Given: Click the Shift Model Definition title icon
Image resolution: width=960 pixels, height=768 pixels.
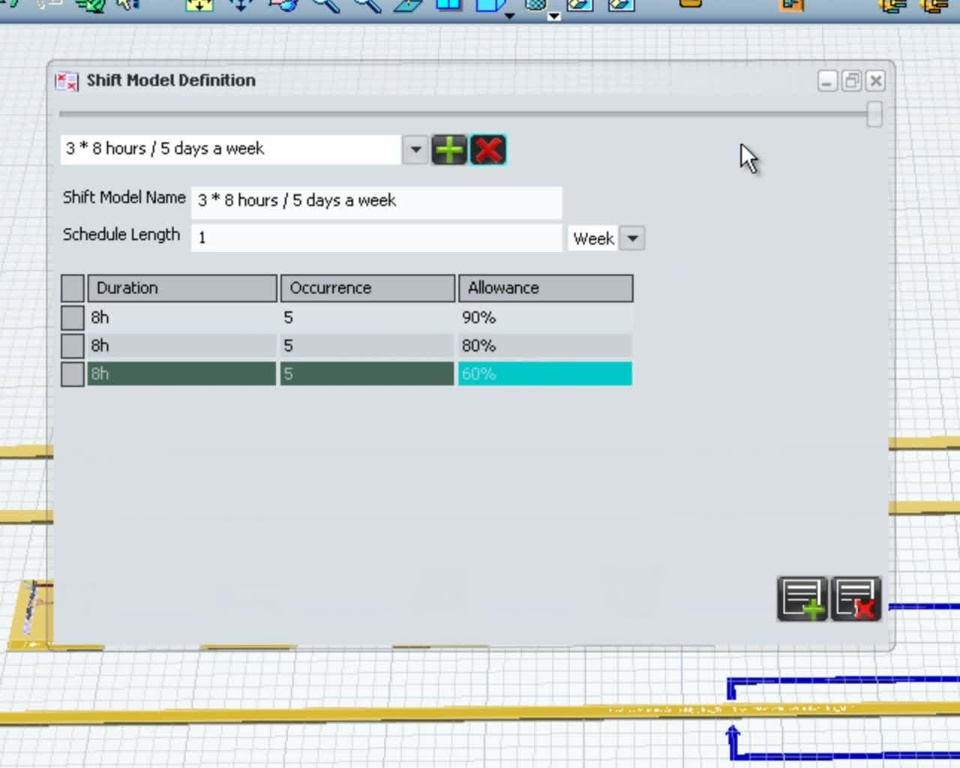Looking at the screenshot, I should coord(66,81).
